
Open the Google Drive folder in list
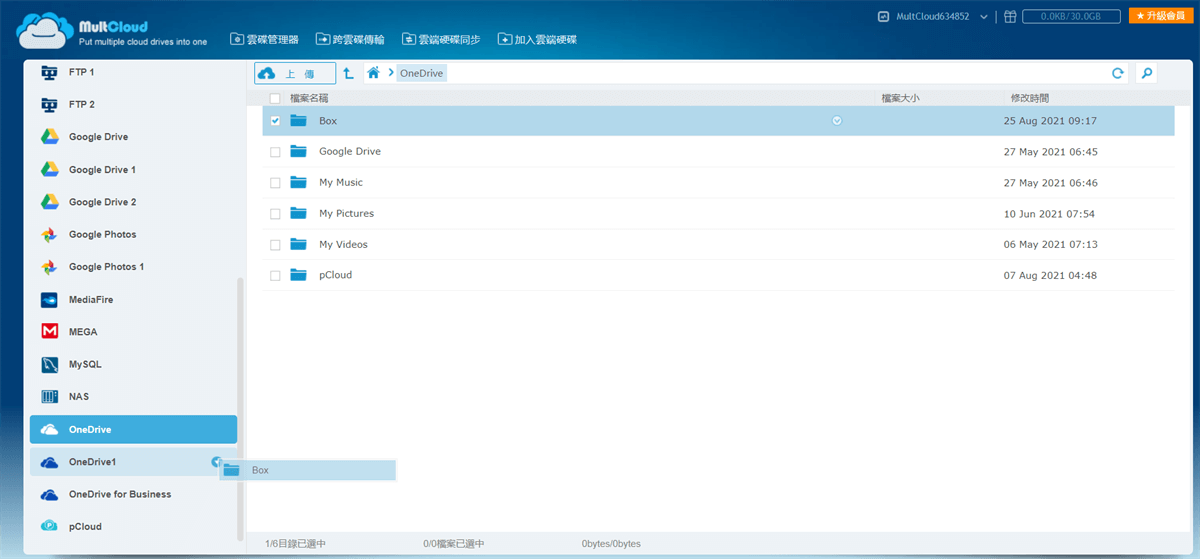[350, 152]
